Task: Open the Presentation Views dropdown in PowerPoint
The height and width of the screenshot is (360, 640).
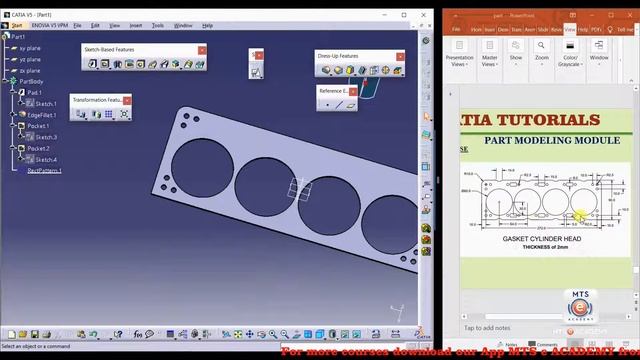Action: click(x=460, y=54)
